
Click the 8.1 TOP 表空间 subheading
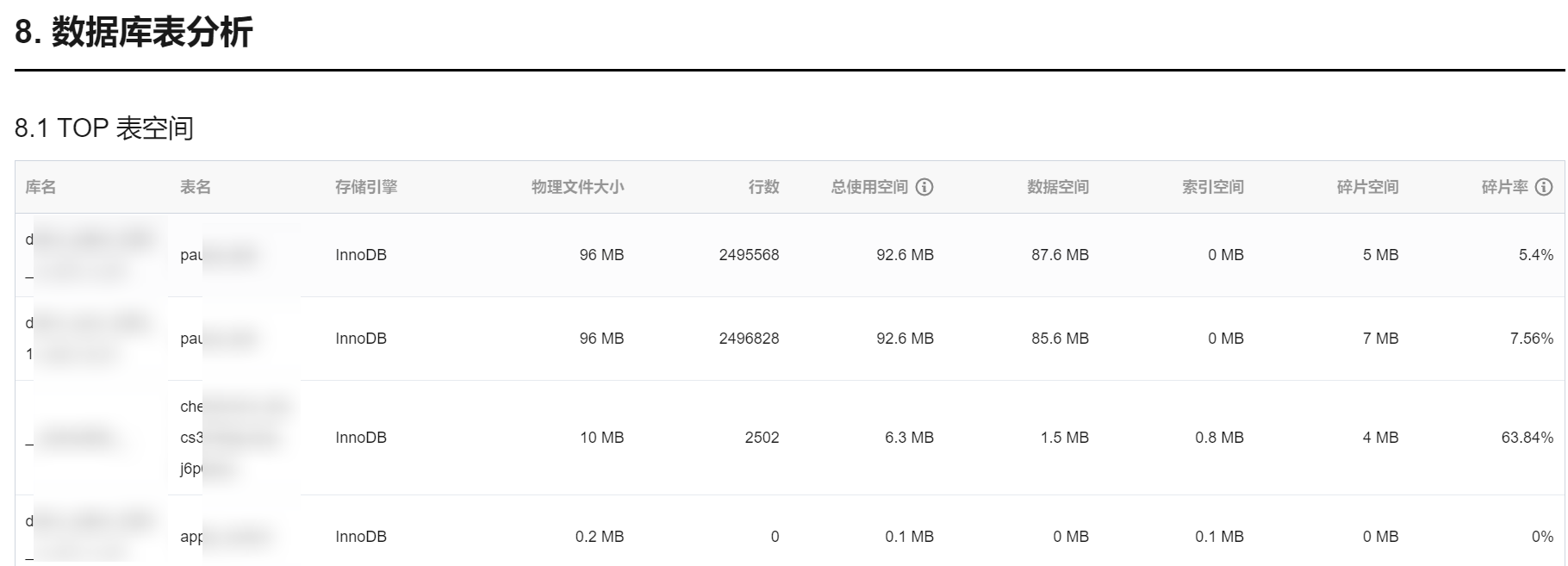click(x=104, y=128)
